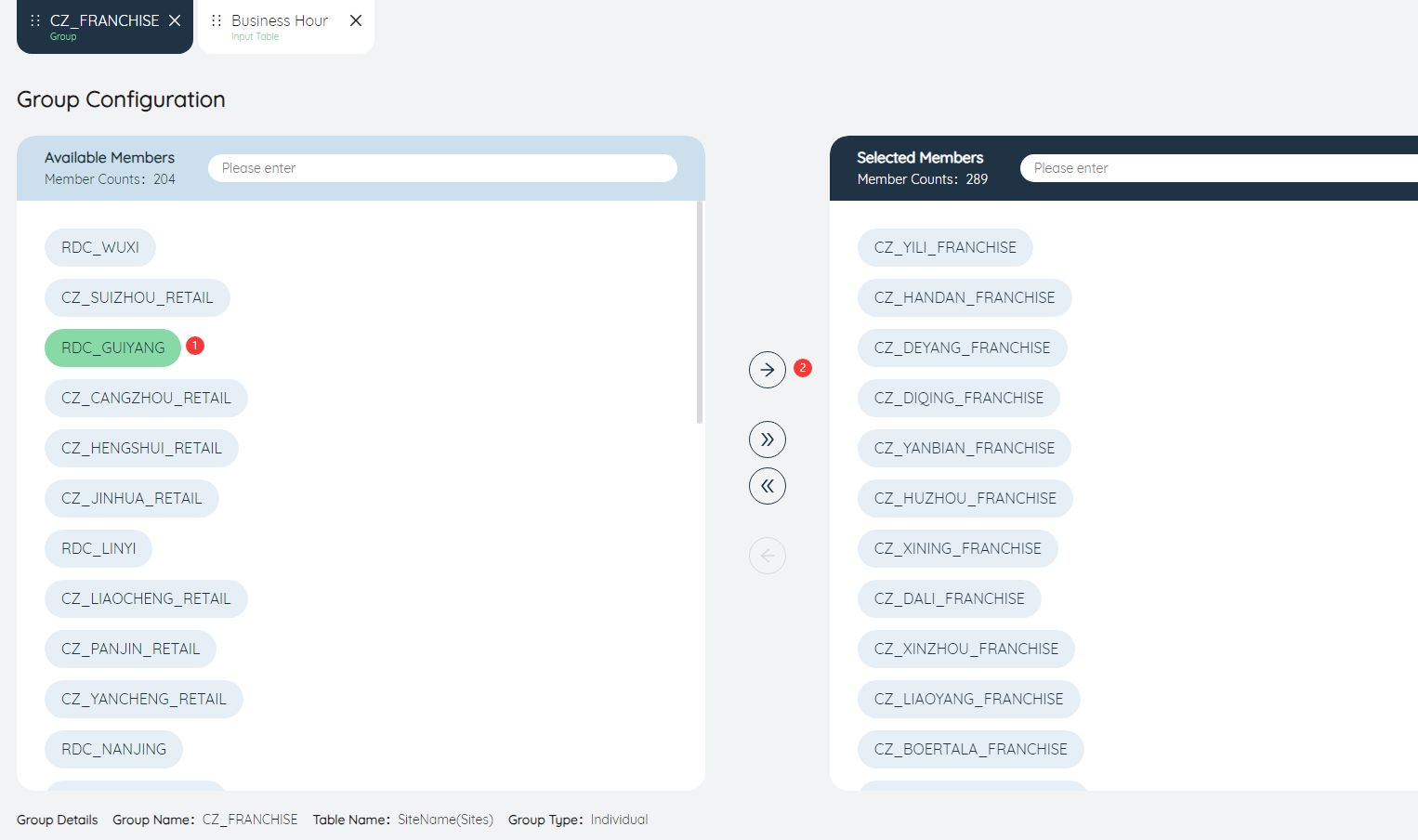Viewport: 1418px width, 840px height.
Task: Select CZ_YANBIAN_FRANCHISE in selected list
Action: (965, 448)
